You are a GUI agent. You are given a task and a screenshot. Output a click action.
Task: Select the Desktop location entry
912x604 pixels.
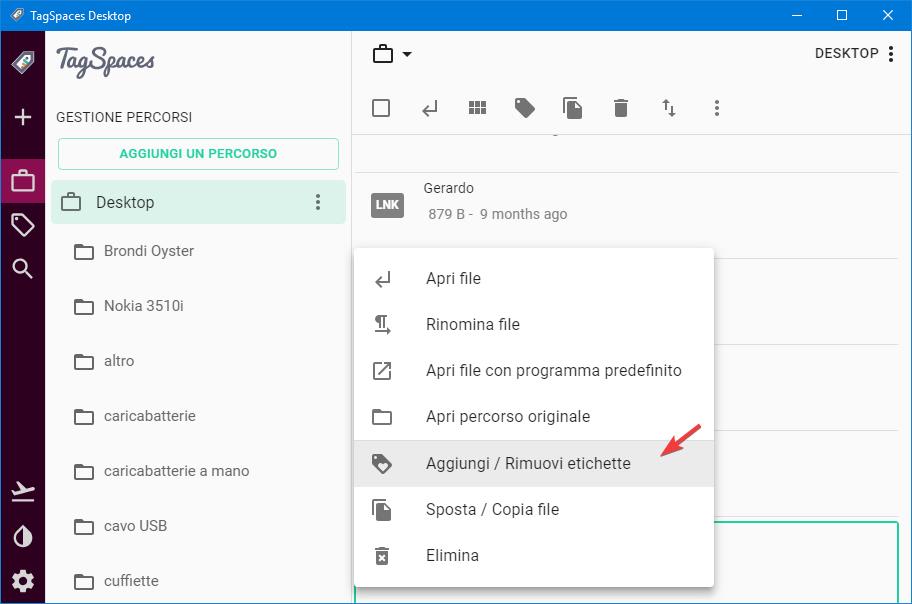pos(198,202)
